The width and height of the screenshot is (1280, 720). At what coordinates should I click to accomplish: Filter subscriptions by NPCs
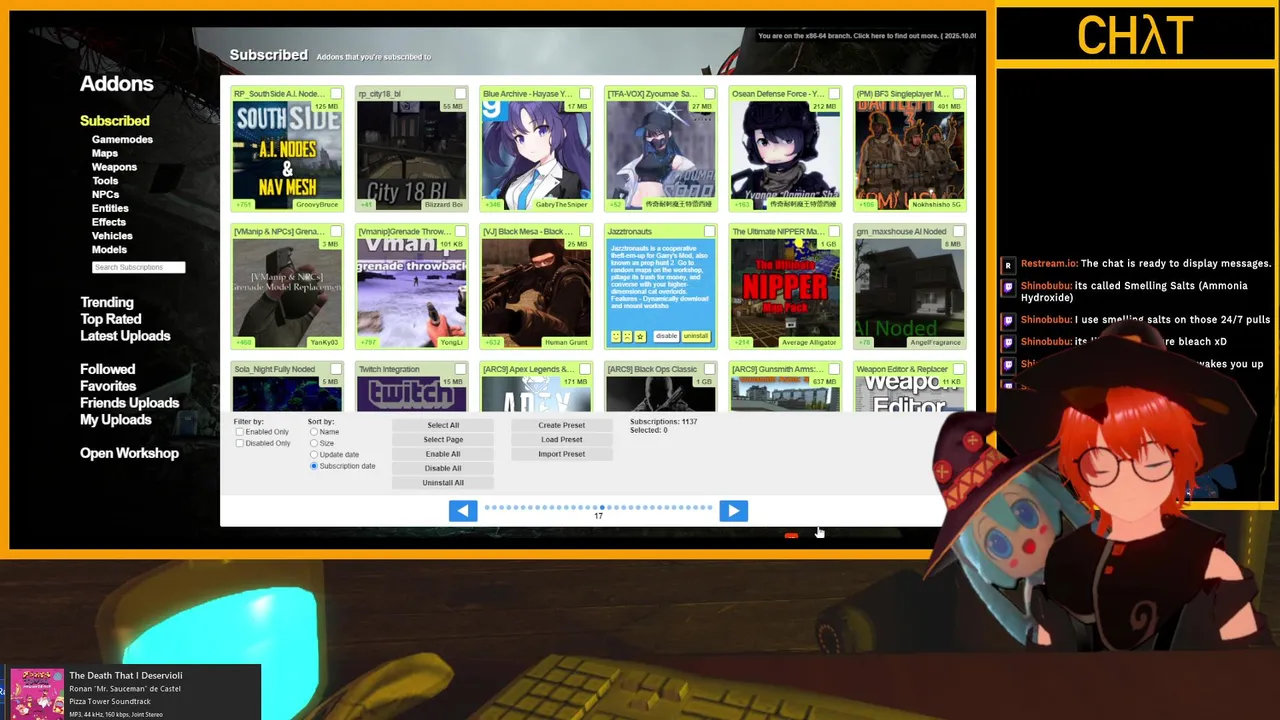[x=105, y=195]
